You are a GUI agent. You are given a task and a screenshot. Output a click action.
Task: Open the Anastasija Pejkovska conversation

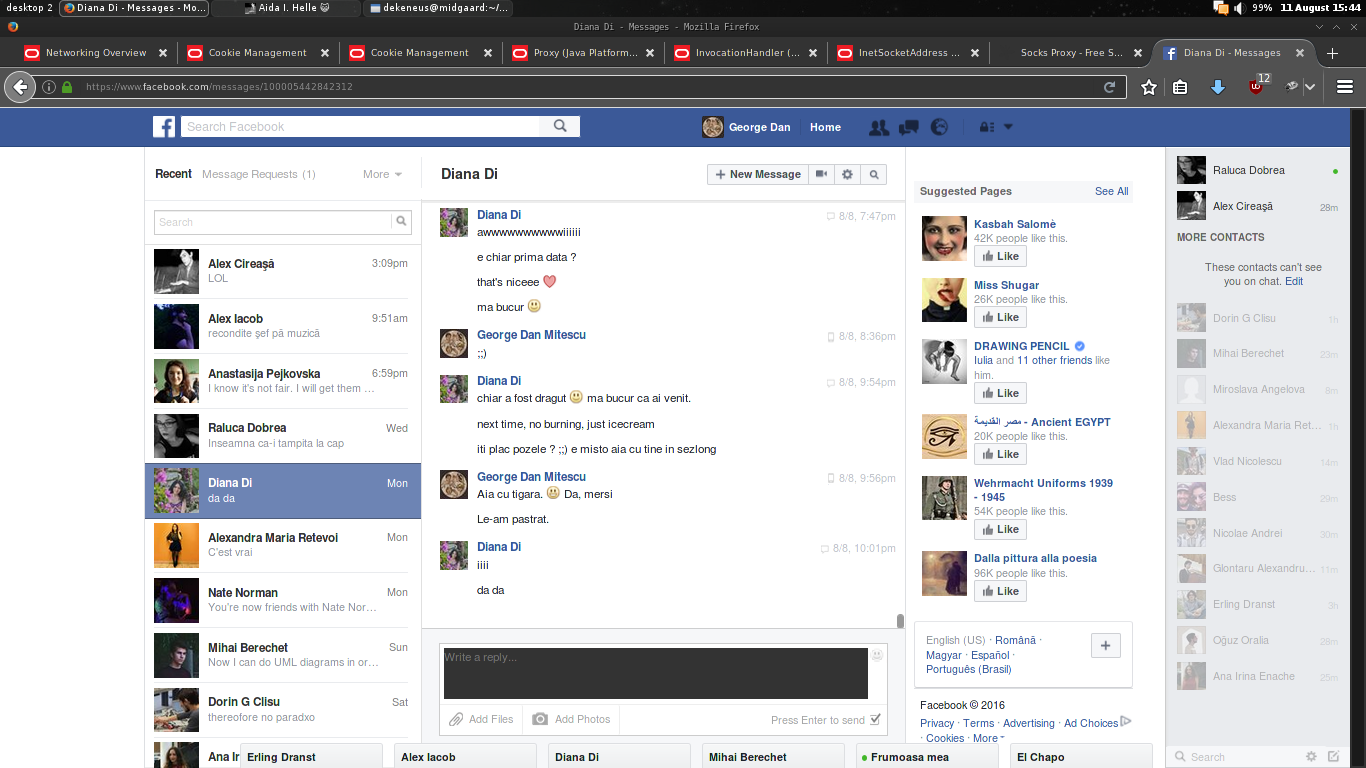tap(283, 381)
